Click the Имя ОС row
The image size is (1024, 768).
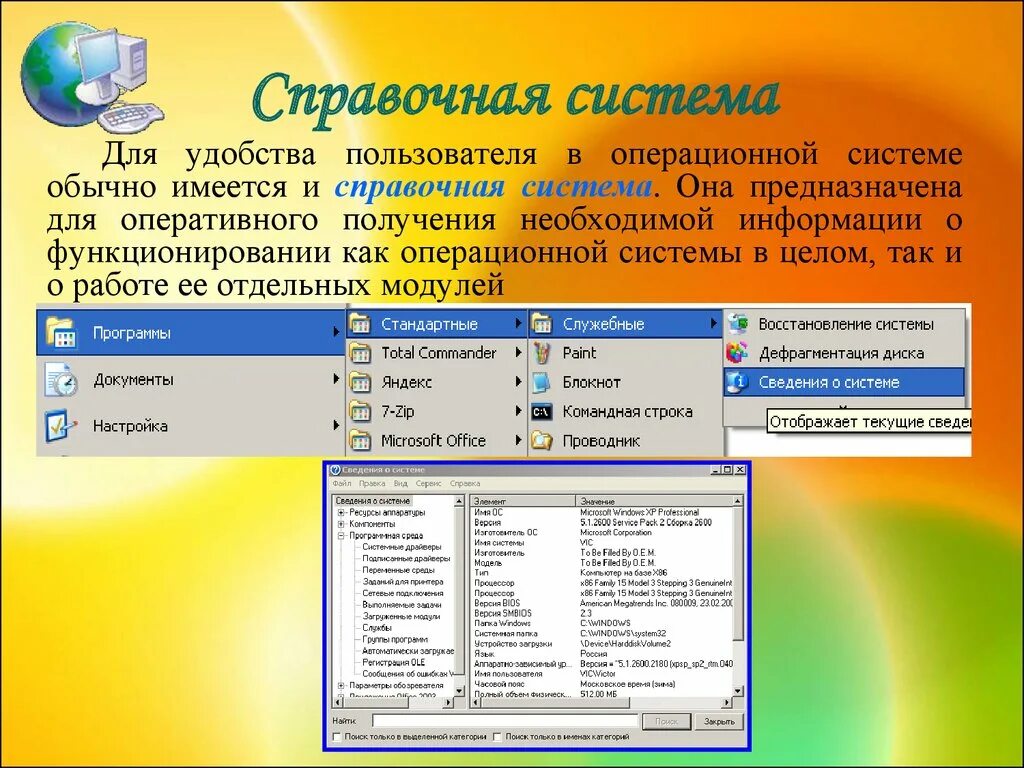point(601,513)
